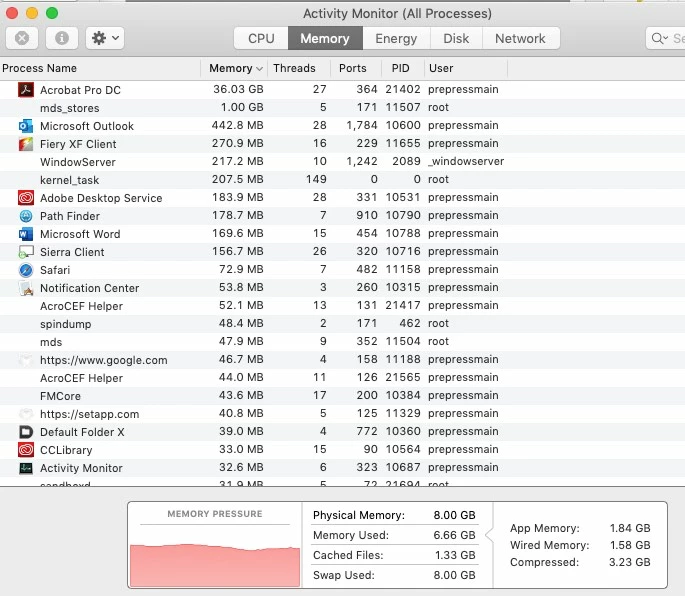Toggle Memory column sort order
The height and width of the screenshot is (596, 685).
tap(234, 68)
